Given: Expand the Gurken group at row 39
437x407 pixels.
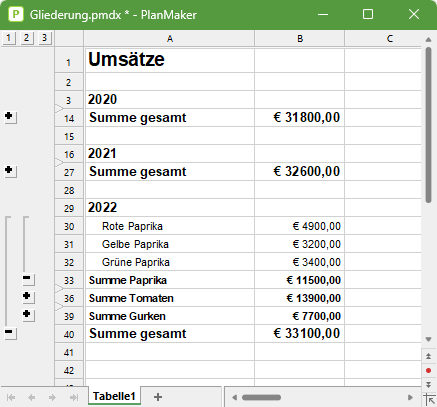Looking at the screenshot, I should pyautogui.click(x=28, y=315).
